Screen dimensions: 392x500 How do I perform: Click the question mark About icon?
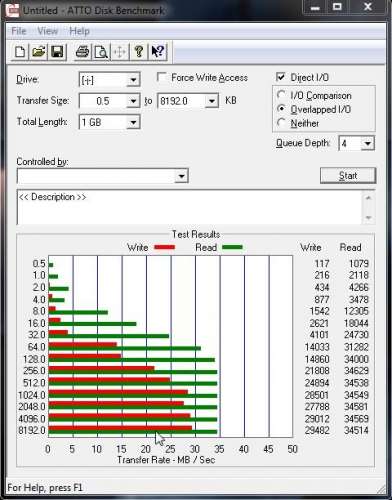click(139, 52)
